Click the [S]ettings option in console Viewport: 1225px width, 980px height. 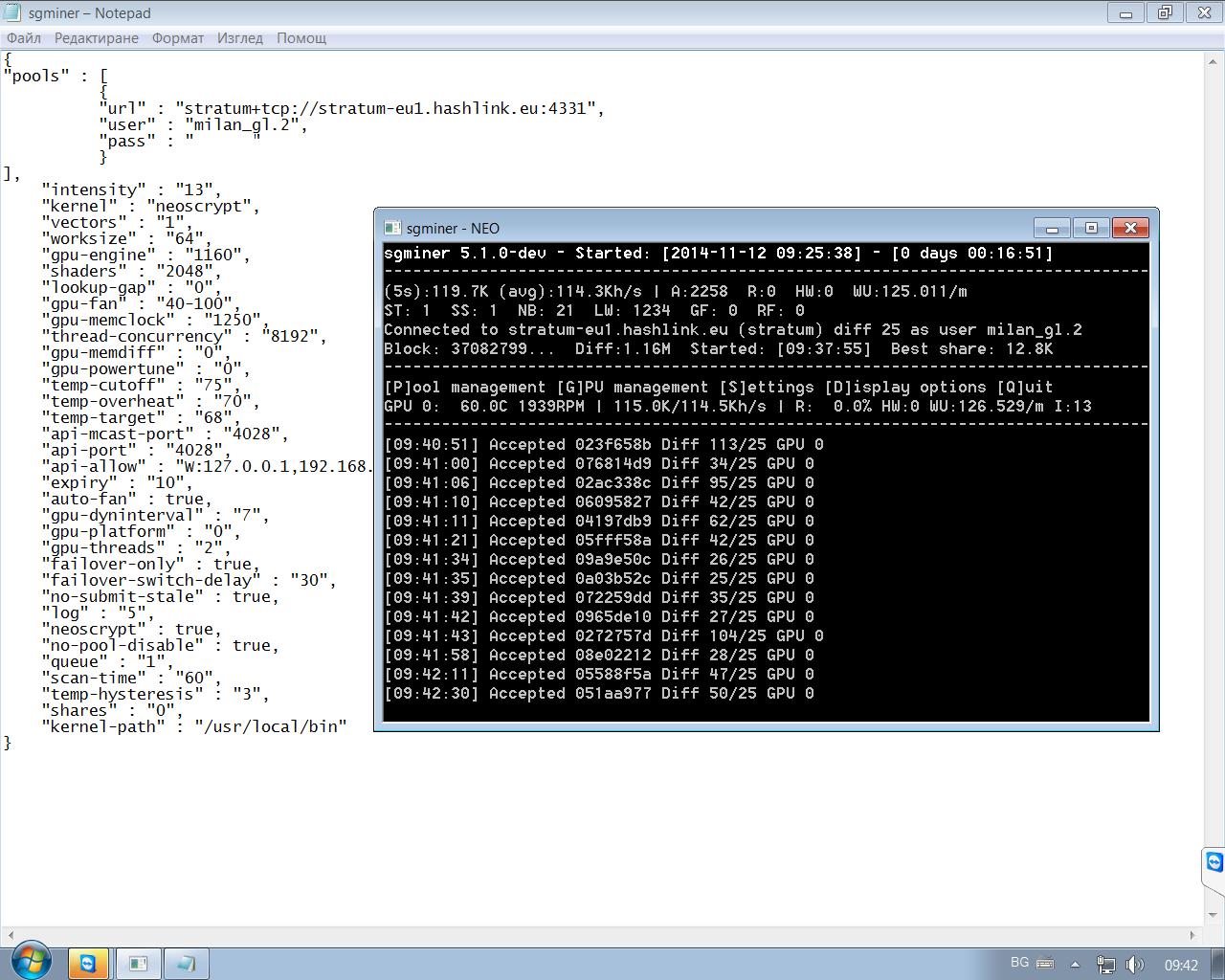(766, 387)
